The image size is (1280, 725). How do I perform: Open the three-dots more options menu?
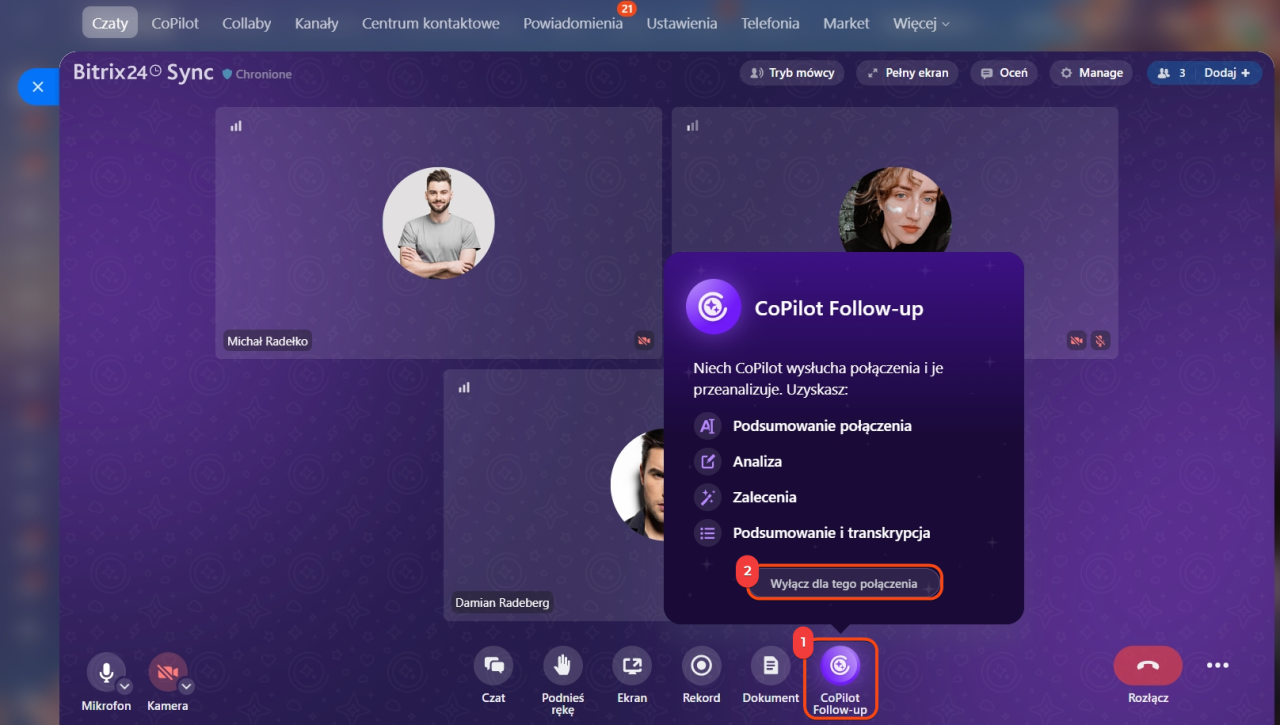point(1217,665)
